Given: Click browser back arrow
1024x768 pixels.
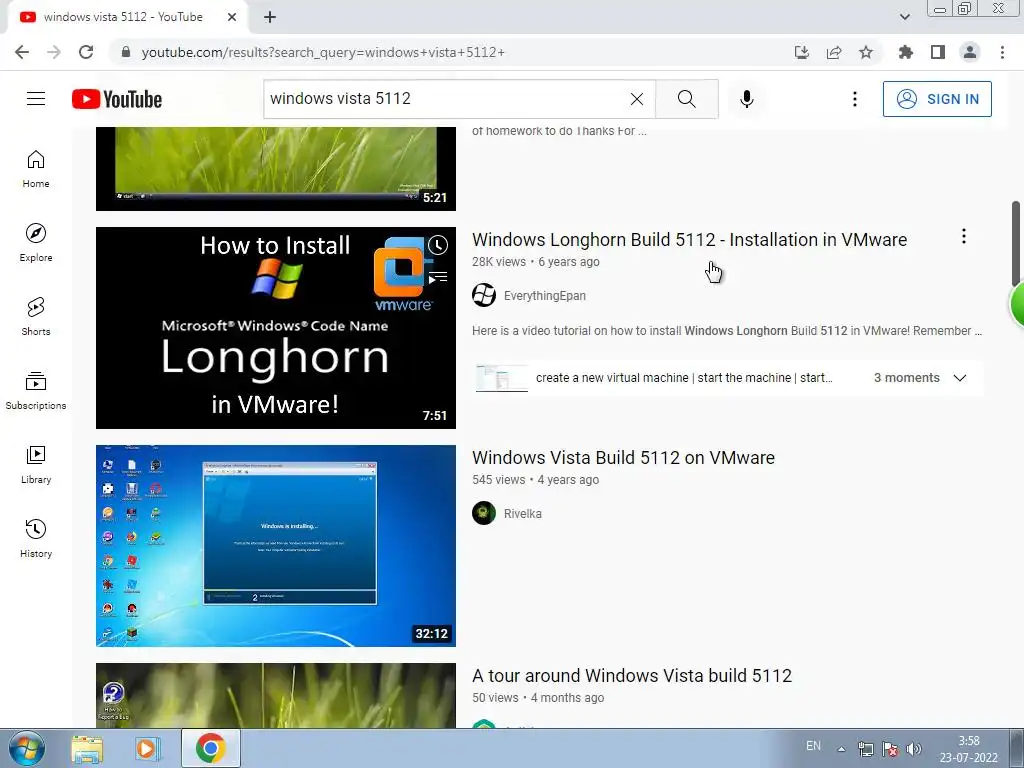Looking at the screenshot, I should click(22, 52).
